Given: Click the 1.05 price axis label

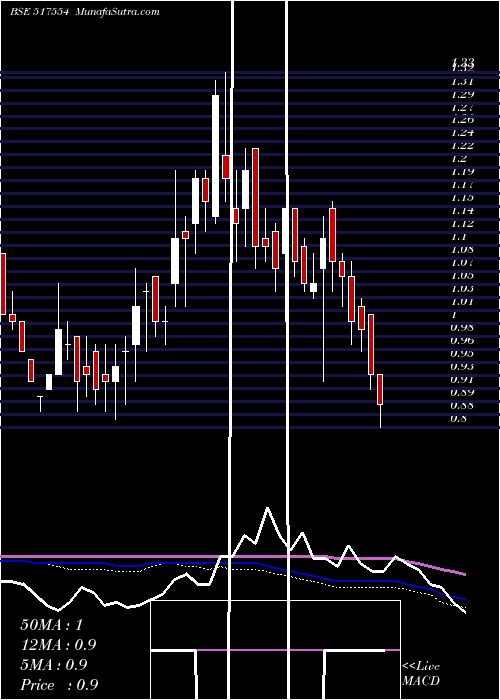Looking at the screenshot, I should (462, 275).
